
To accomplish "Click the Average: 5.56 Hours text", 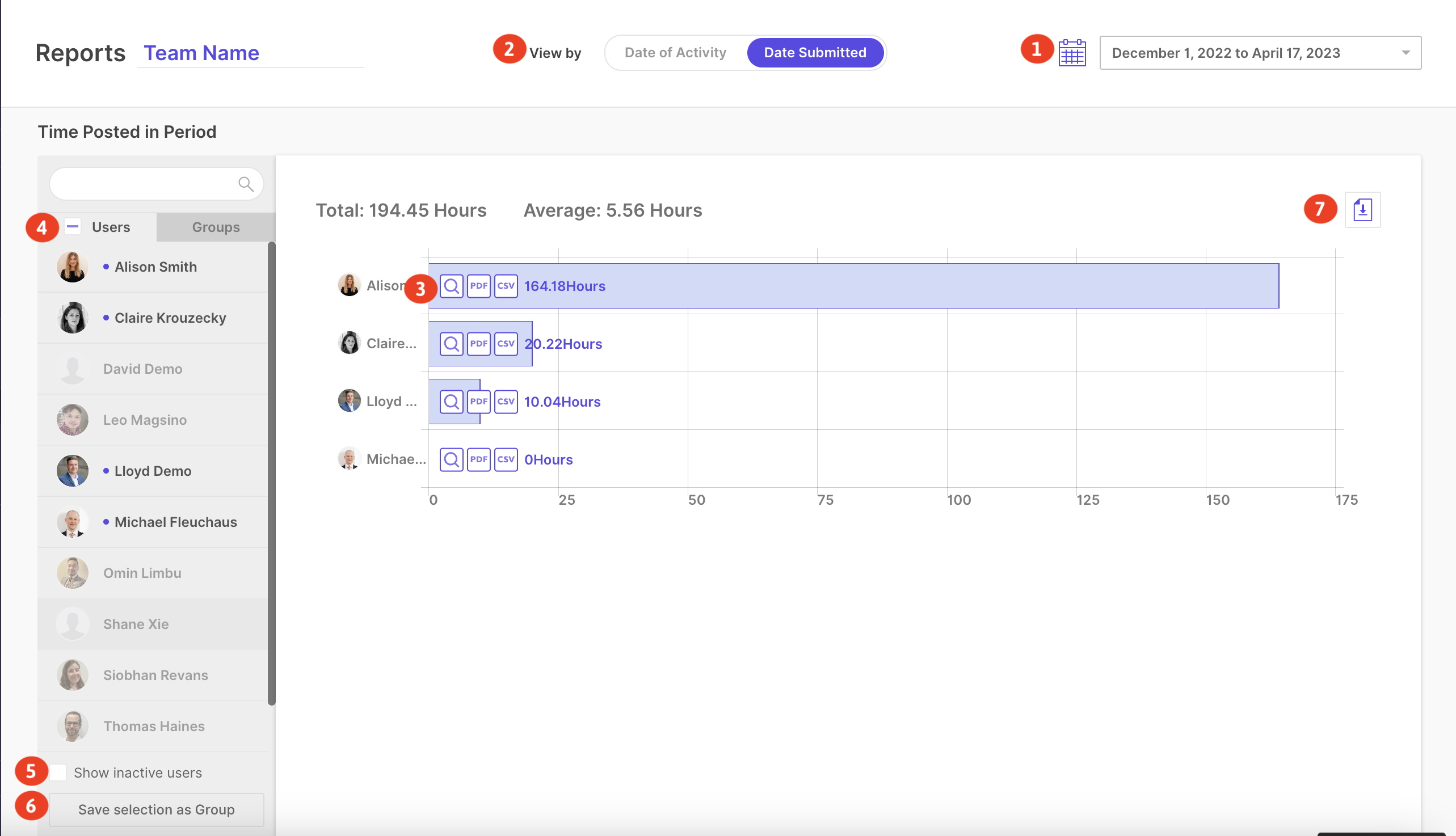I will (613, 210).
